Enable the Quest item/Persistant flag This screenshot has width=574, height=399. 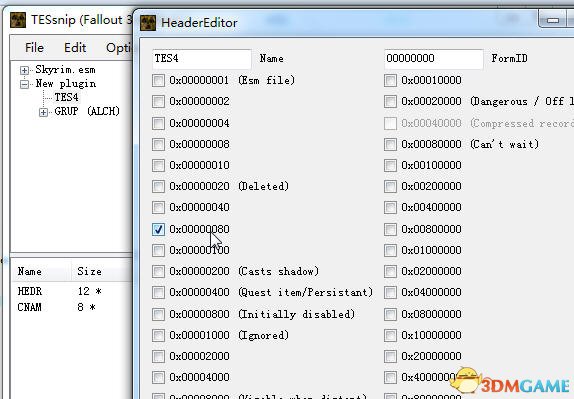(x=159, y=292)
